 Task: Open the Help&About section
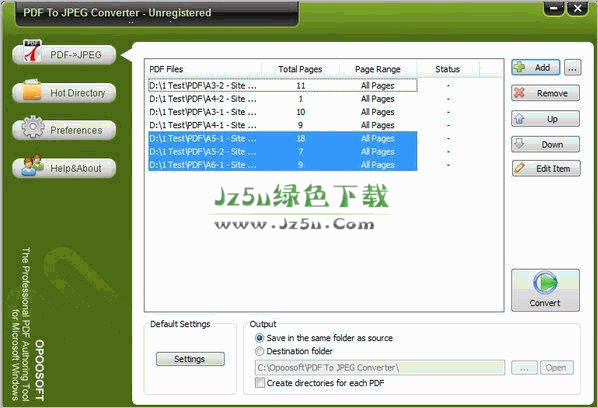pos(64,168)
